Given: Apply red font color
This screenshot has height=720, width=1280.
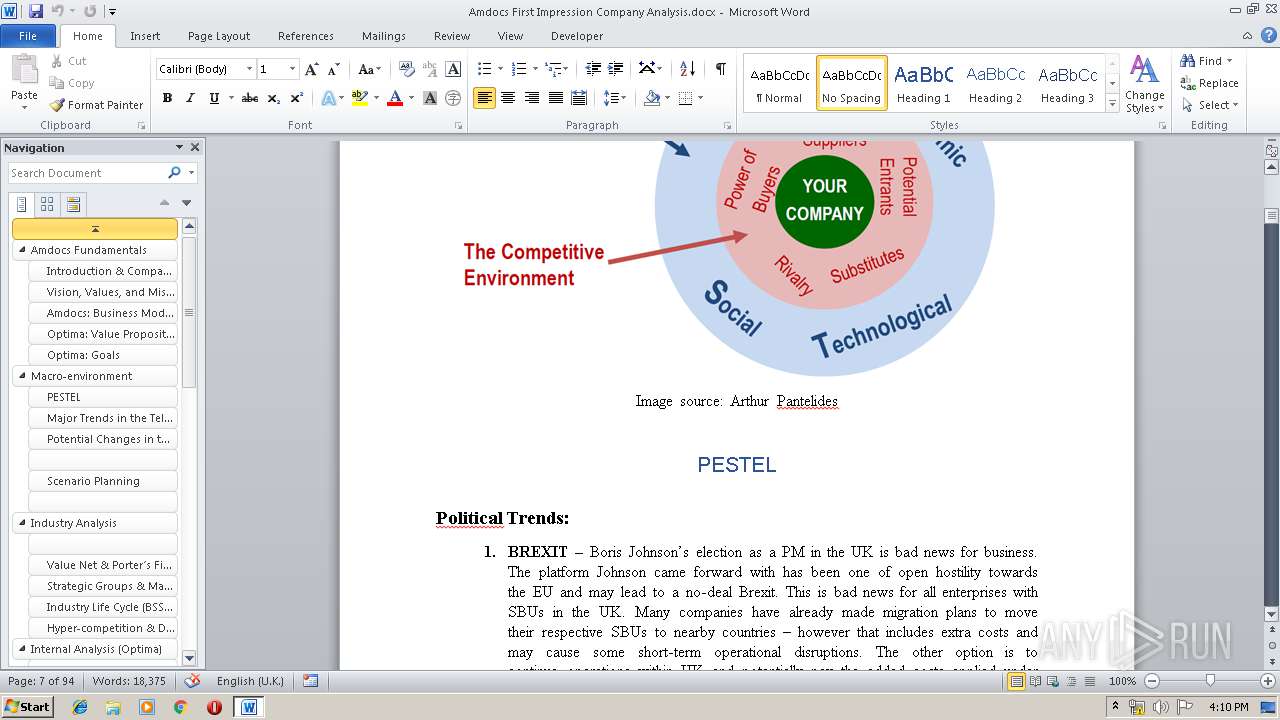Looking at the screenshot, I should [x=395, y=98].
